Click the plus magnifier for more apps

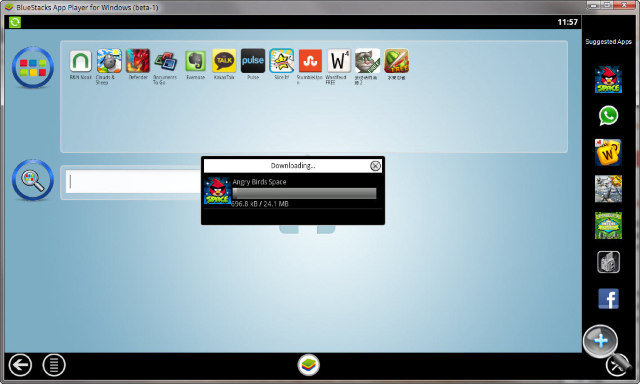600,341
